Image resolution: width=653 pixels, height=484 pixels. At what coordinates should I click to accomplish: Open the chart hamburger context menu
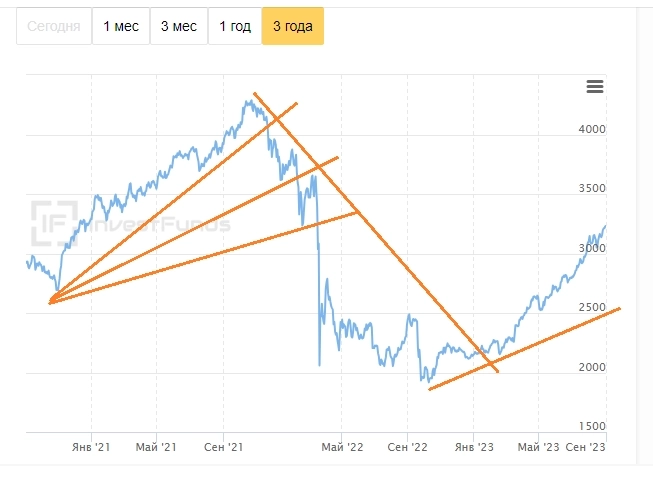[595, 87]
